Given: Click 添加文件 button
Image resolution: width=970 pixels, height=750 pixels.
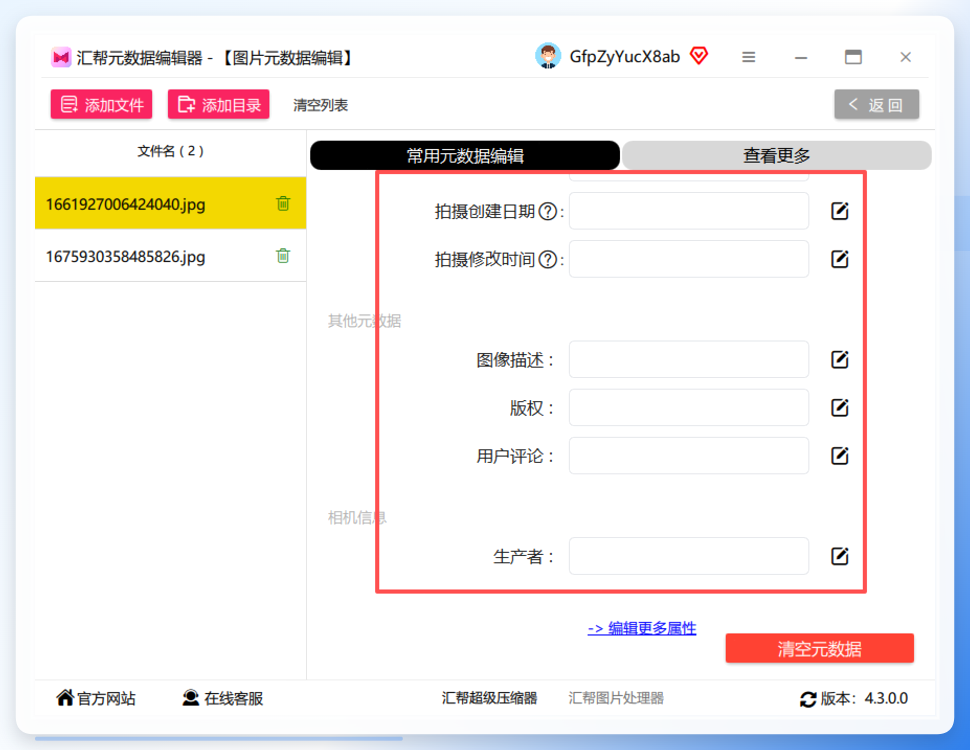Looking at the screenshot, I should pos(101,104).
